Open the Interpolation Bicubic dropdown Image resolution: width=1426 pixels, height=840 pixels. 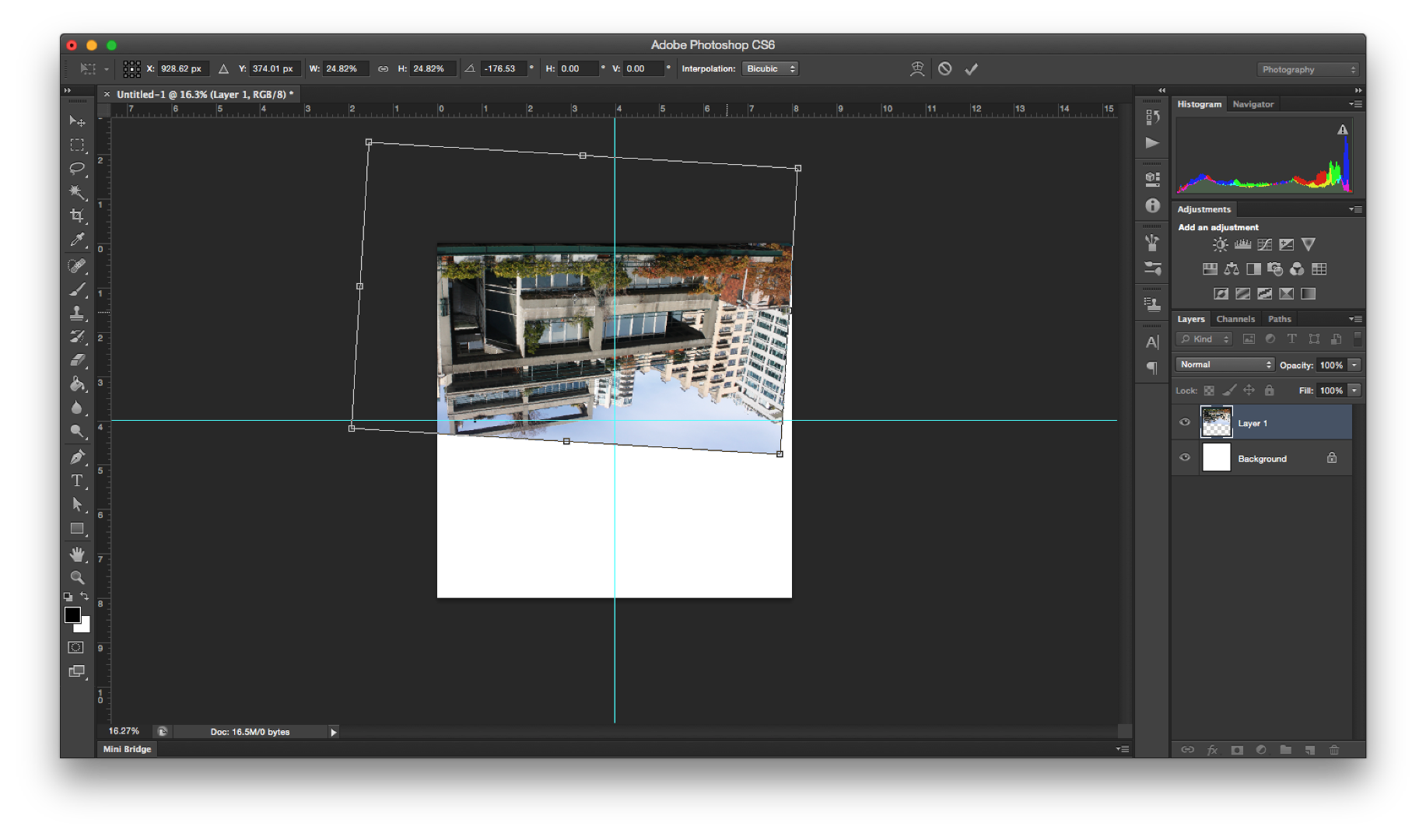coord(769,69)
